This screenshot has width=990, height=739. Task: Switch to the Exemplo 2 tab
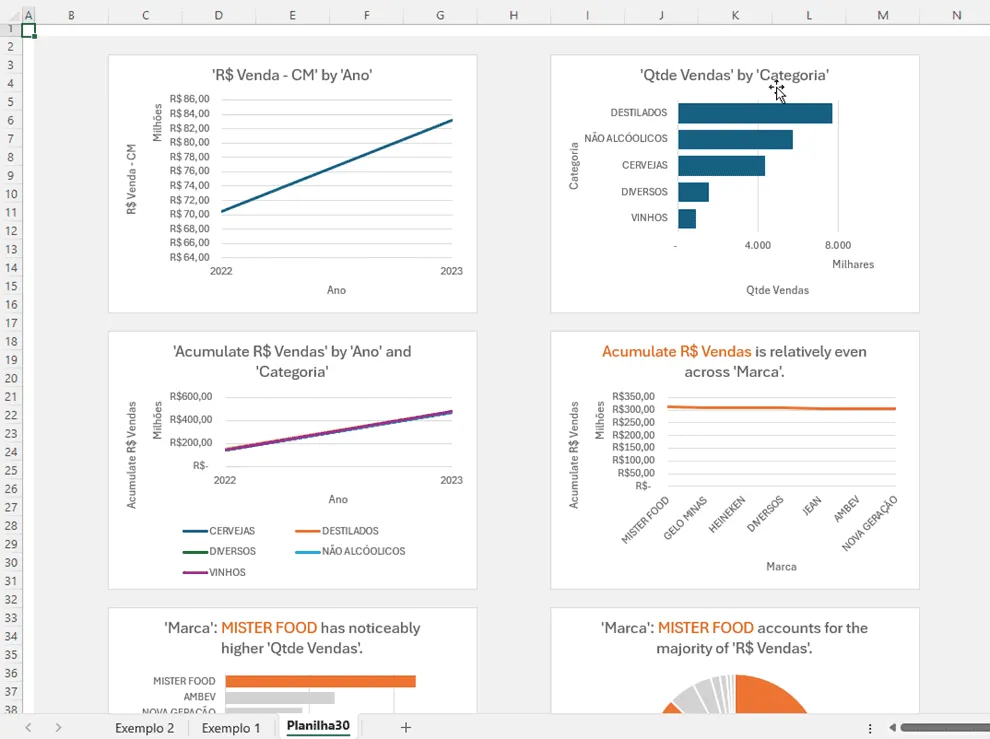(x=145, y=728)
